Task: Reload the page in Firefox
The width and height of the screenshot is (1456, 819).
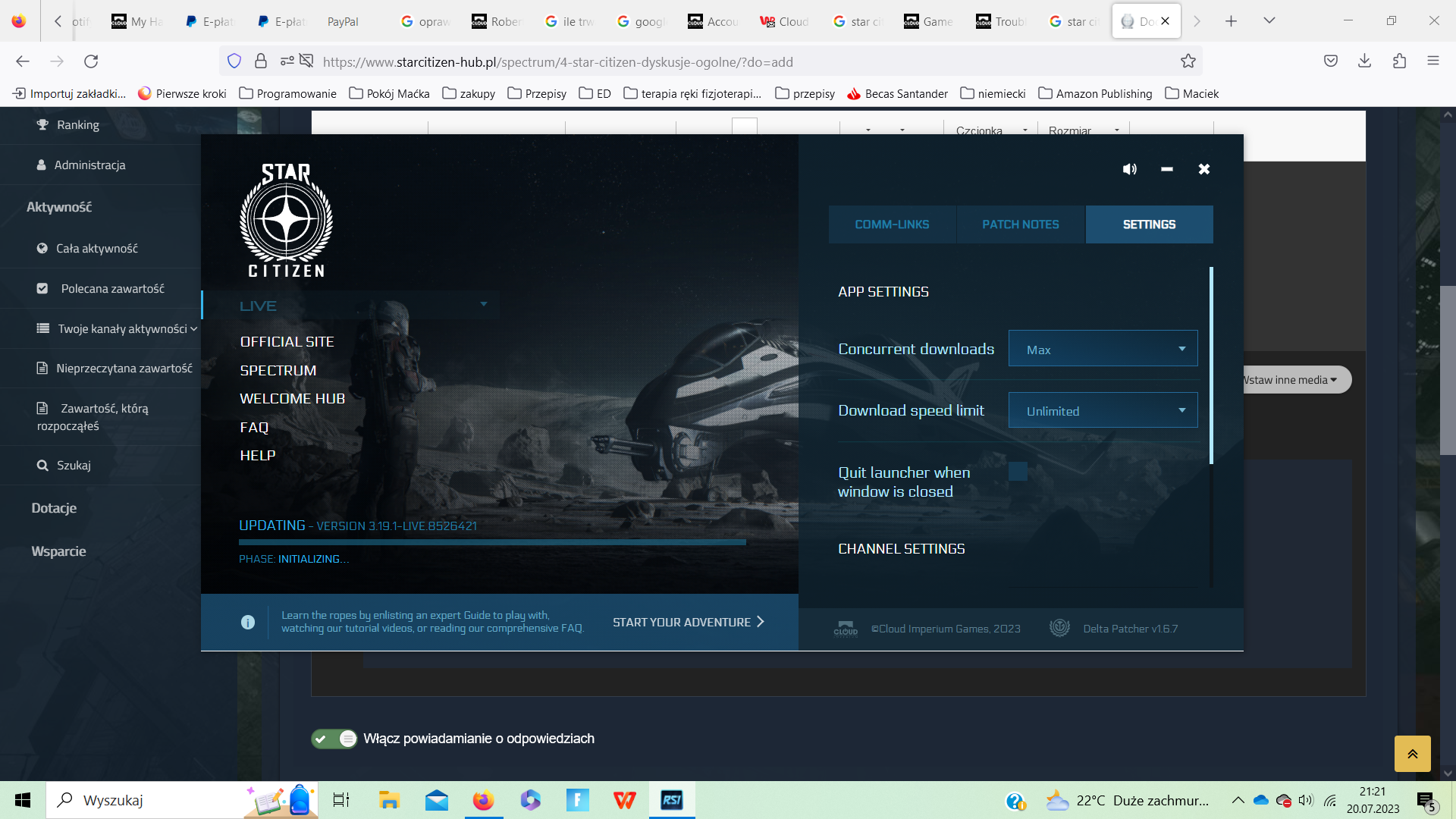Action: [x=91, y=61]
